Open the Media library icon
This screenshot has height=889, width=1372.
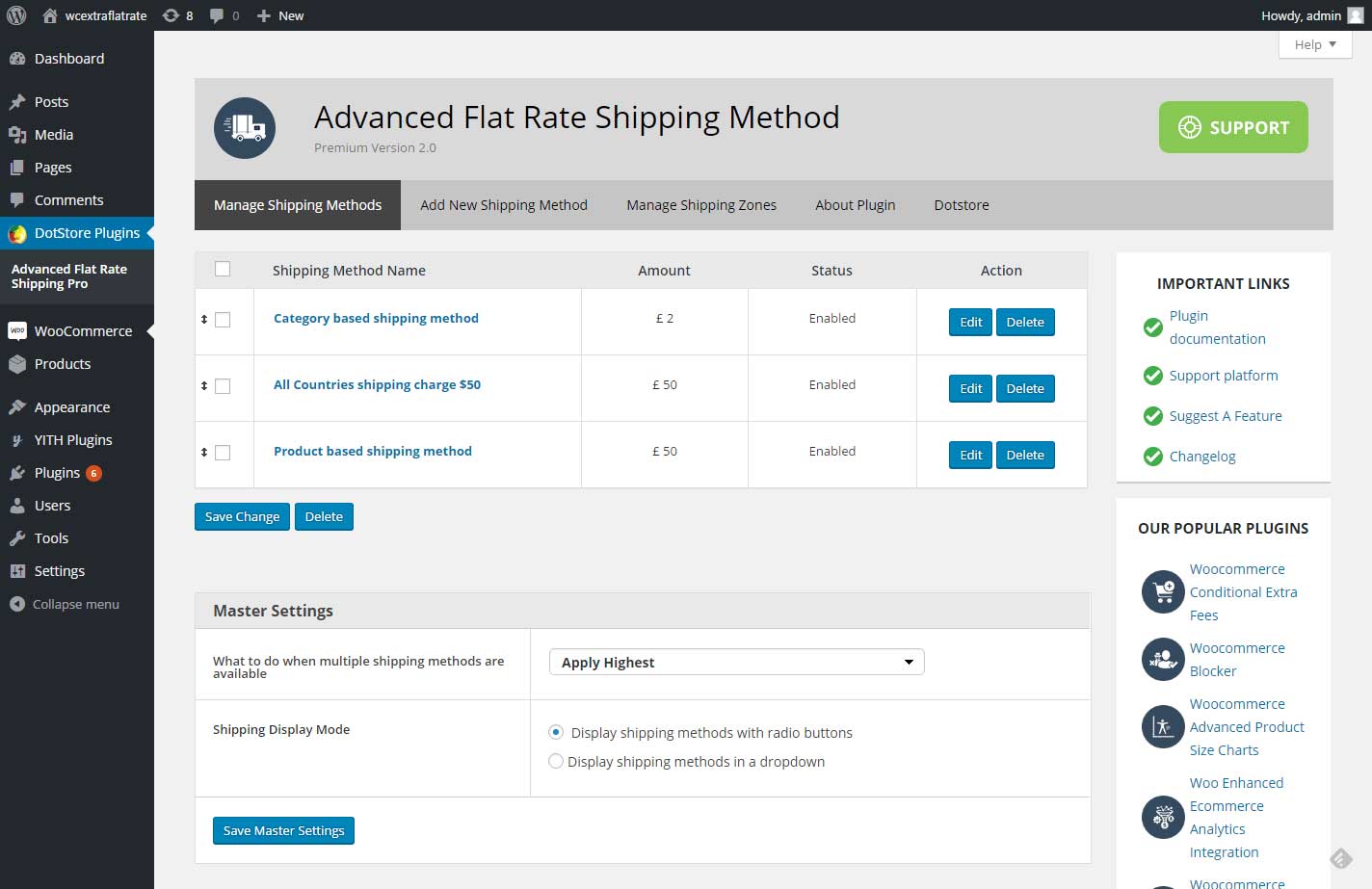[x=17, y=135]
